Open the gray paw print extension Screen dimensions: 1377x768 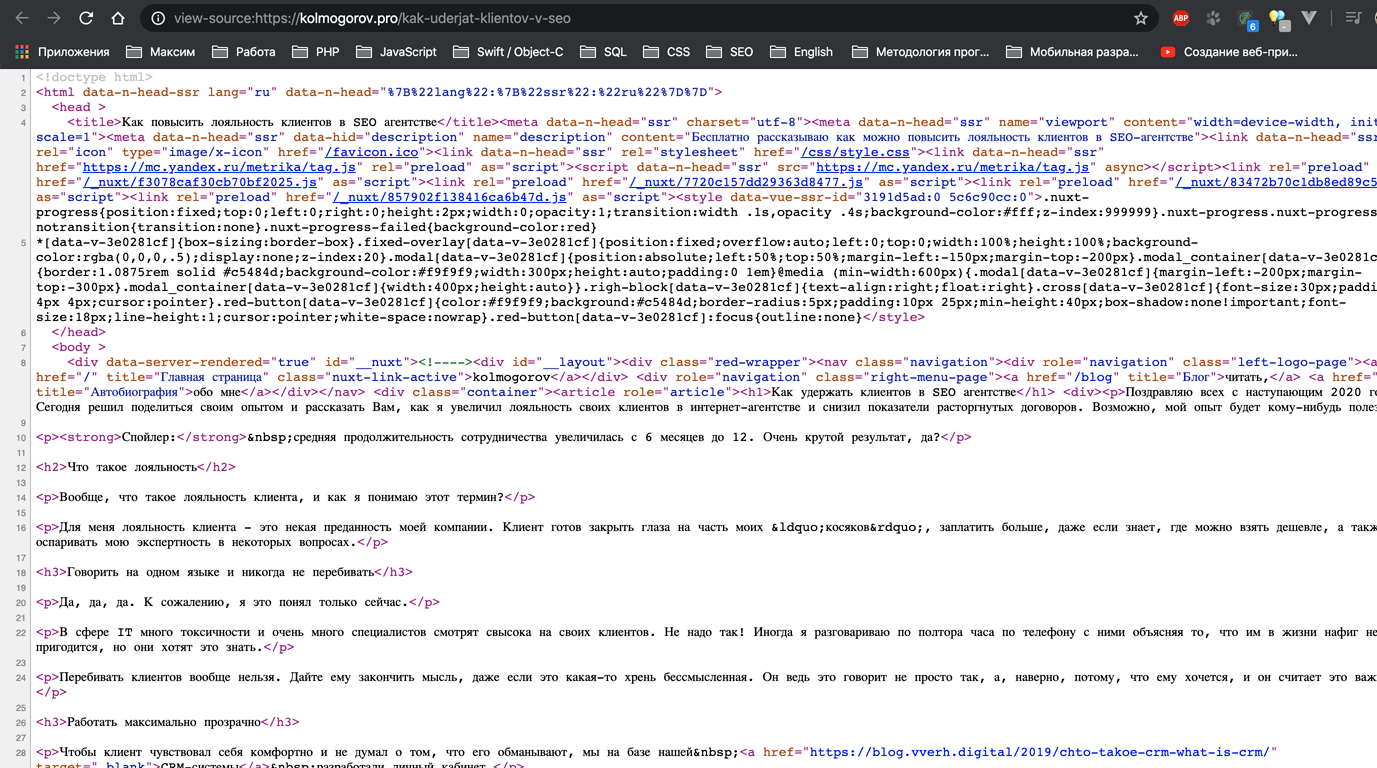[1213, 18]
